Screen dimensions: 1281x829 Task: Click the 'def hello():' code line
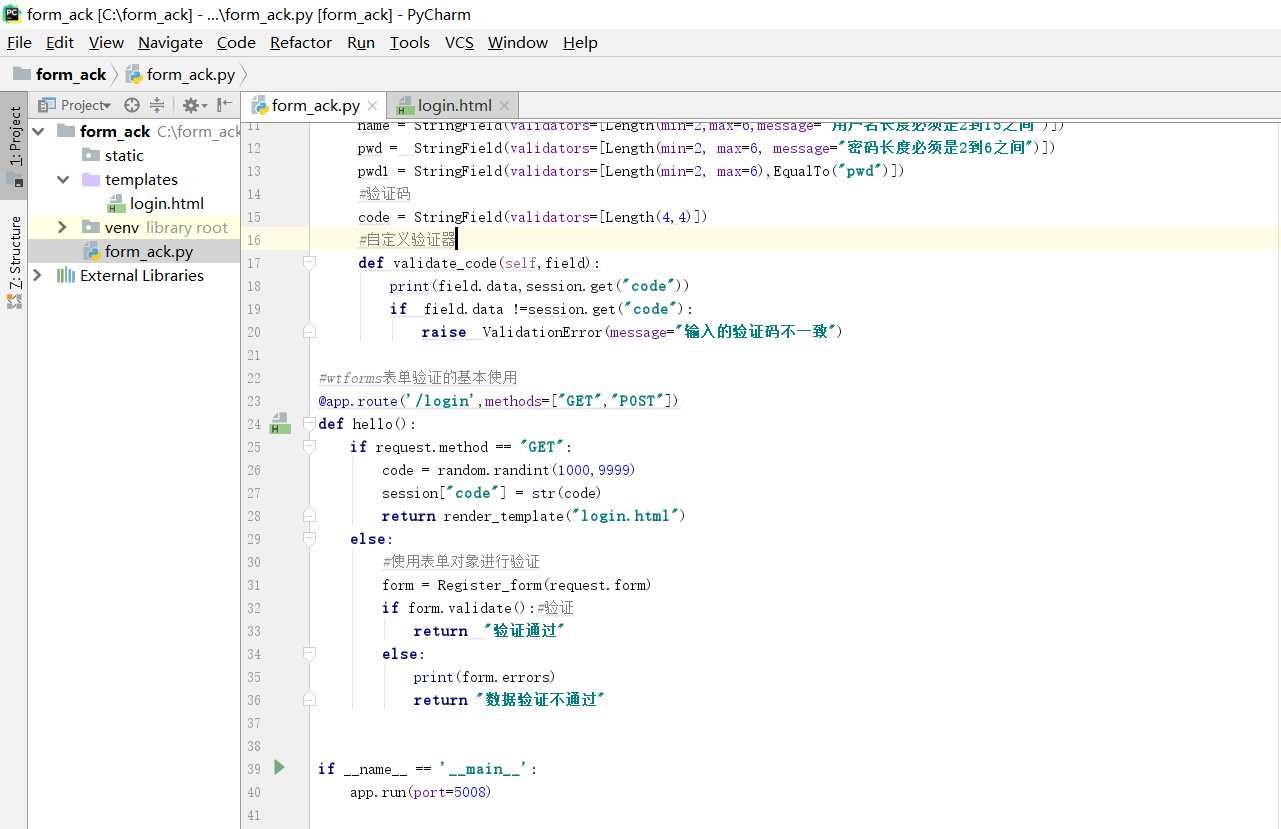click(x=367, y=424)
